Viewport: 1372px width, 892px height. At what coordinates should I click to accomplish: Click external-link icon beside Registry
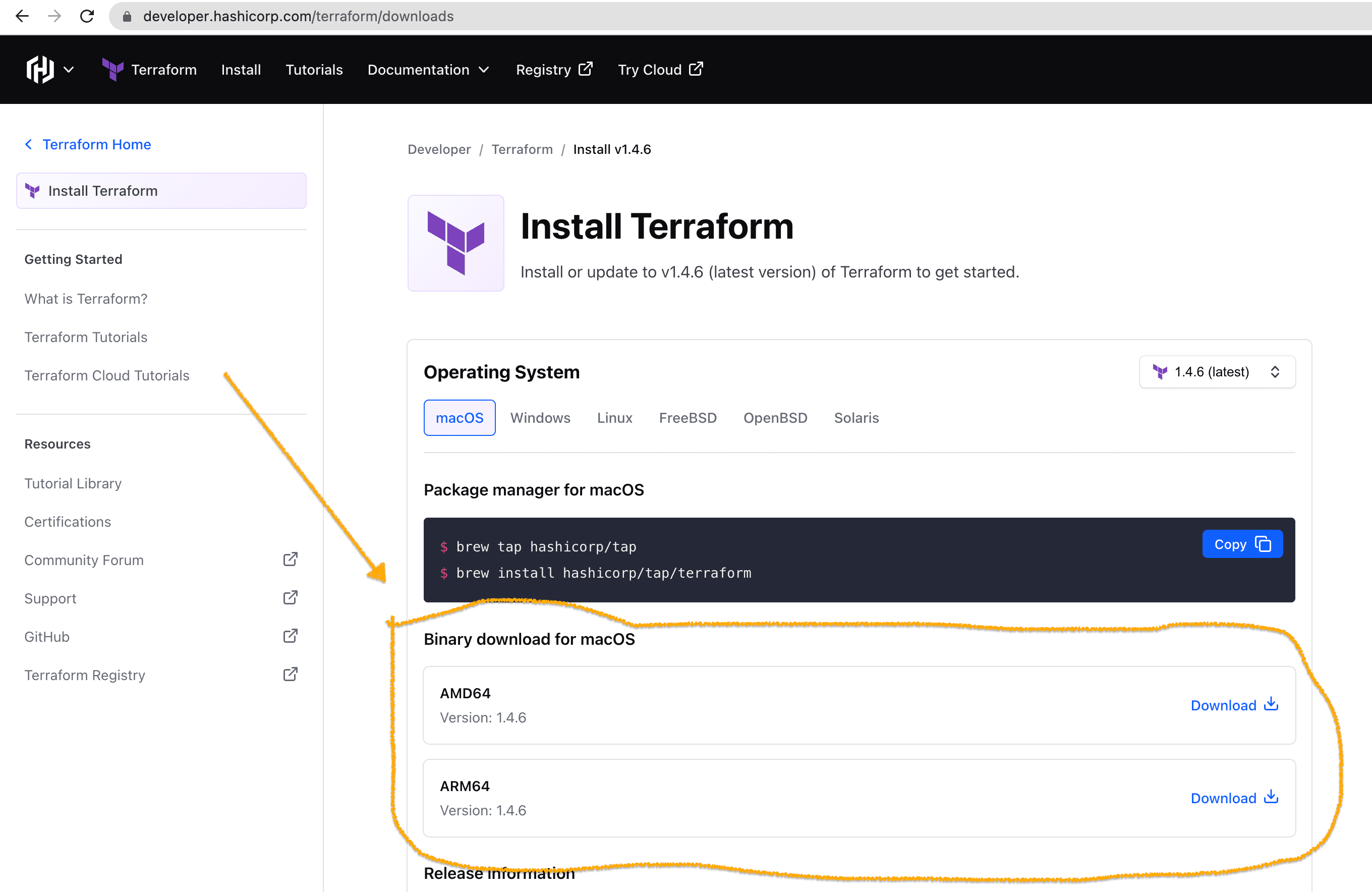click(x=585, y=69)
